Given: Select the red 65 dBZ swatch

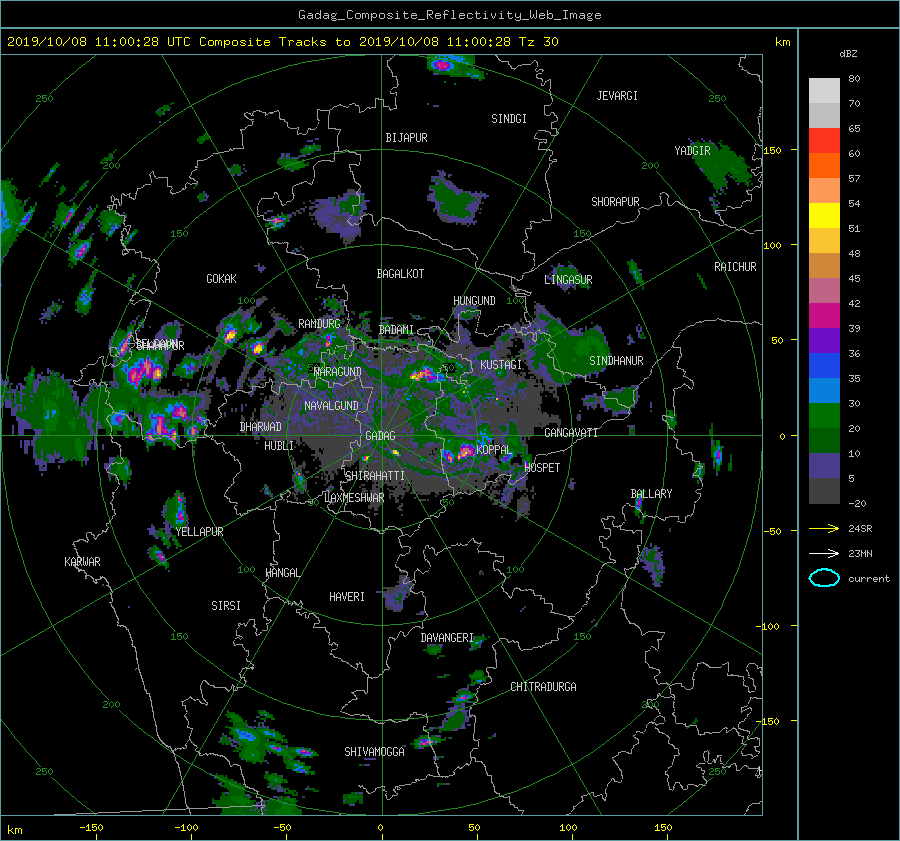Looking at the screenshot, I should 824,140.
